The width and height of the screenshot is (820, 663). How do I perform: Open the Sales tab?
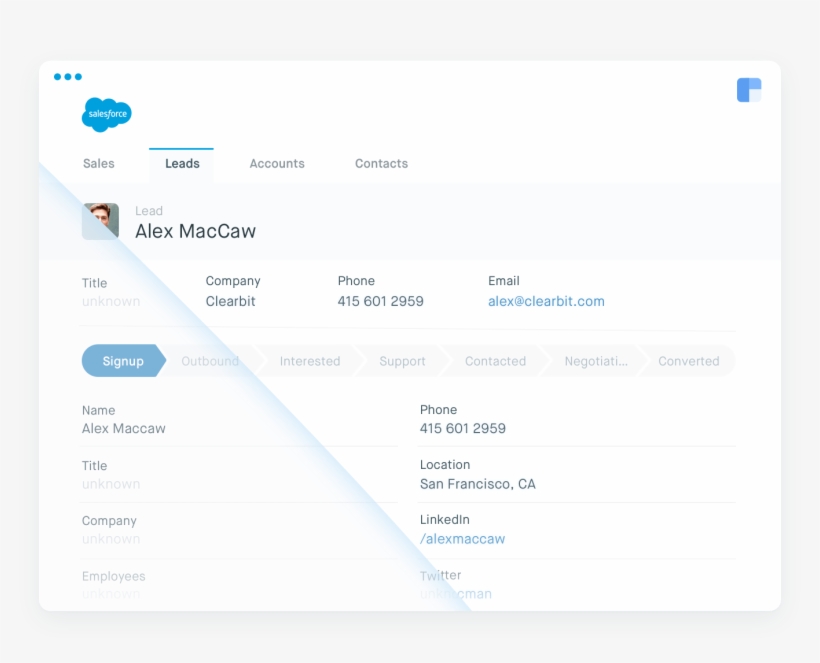pyautogui.click(x=98, y=164)
